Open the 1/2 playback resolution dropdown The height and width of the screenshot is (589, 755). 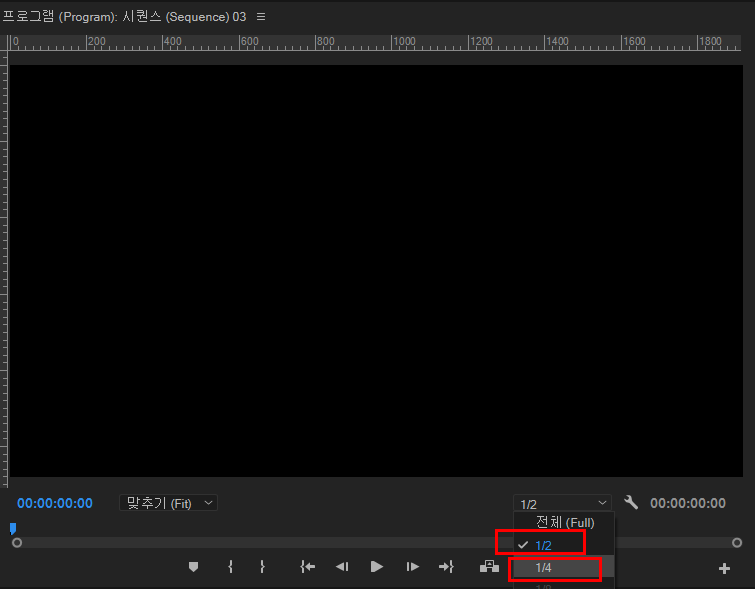pos(562,503)
